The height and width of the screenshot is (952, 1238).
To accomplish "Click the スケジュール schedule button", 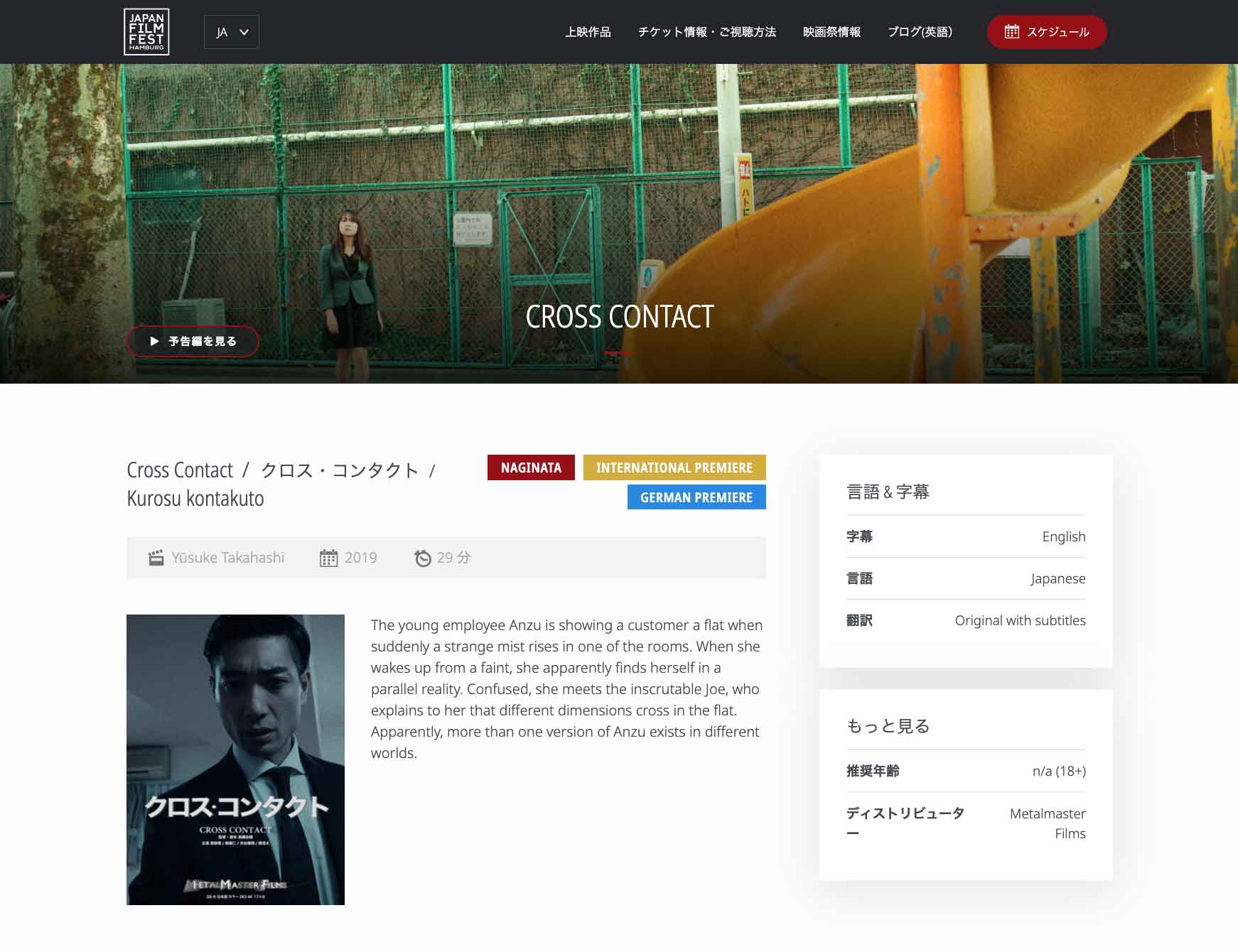I will click(x=1046, y=32).
